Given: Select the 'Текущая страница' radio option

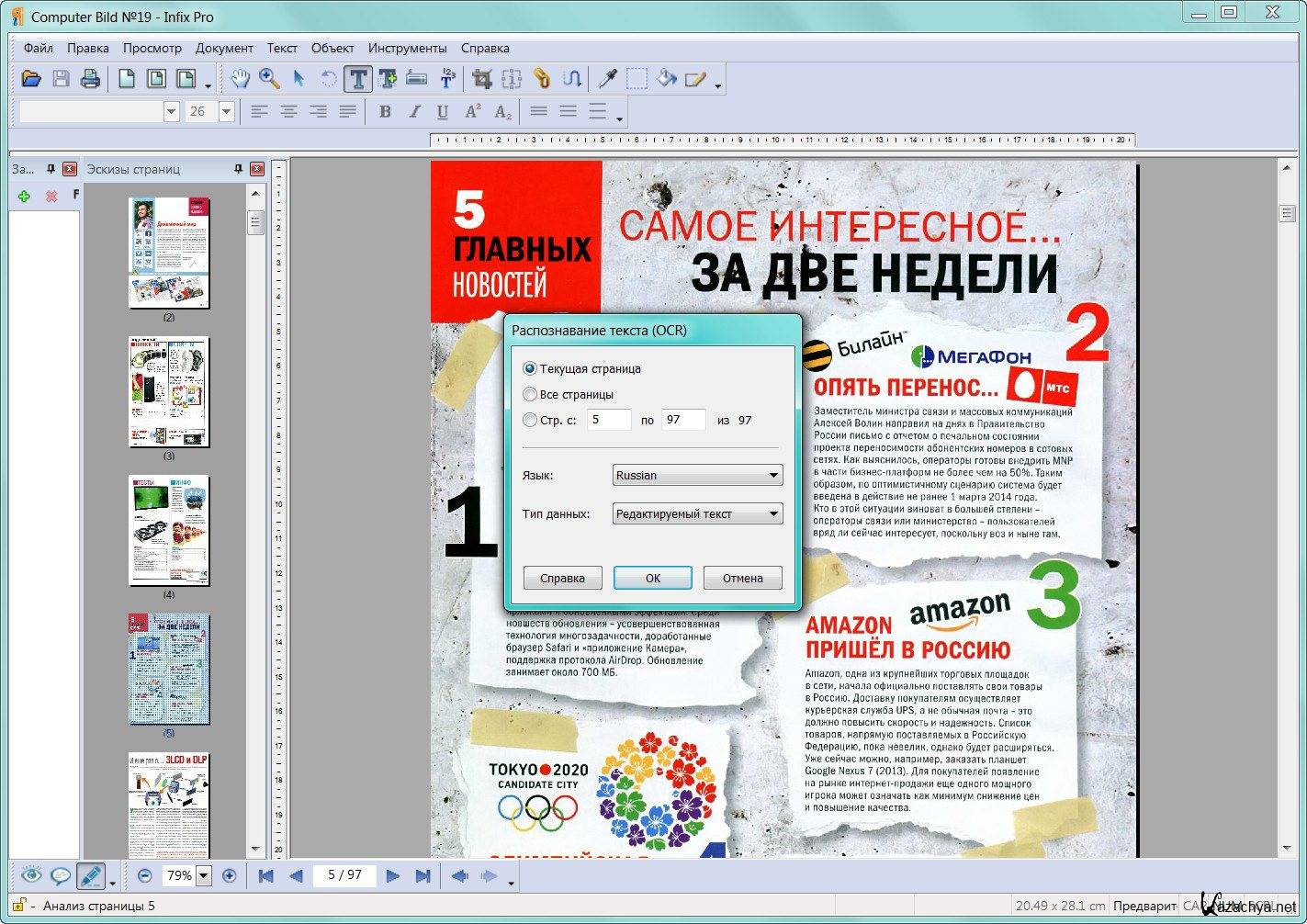Looking at the screenshot, I should 530,368.
